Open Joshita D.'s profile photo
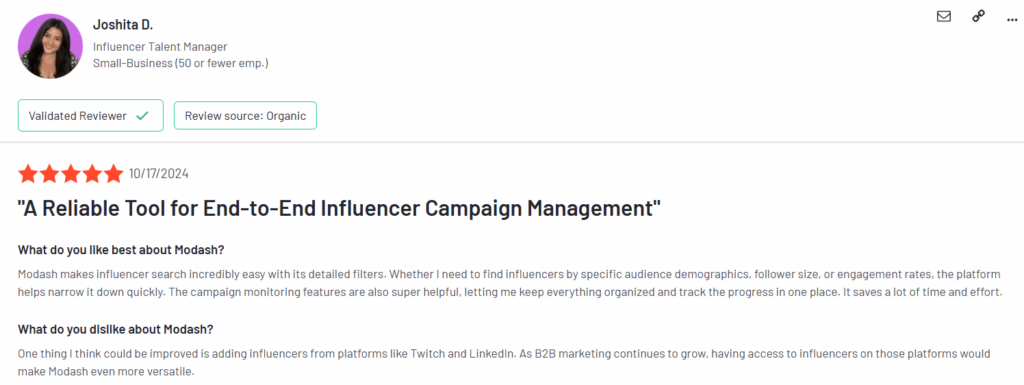The height and width of the screenshot is (385, 1024). [x=50, y=46]
